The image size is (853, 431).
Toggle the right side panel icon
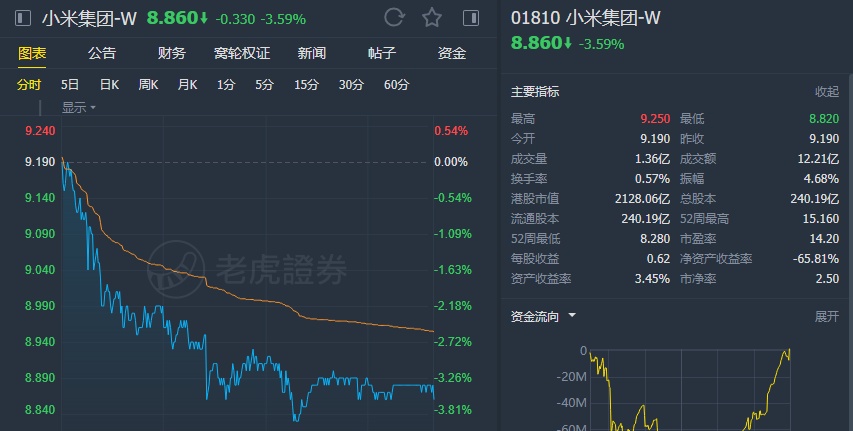click(x=470, y=18)
